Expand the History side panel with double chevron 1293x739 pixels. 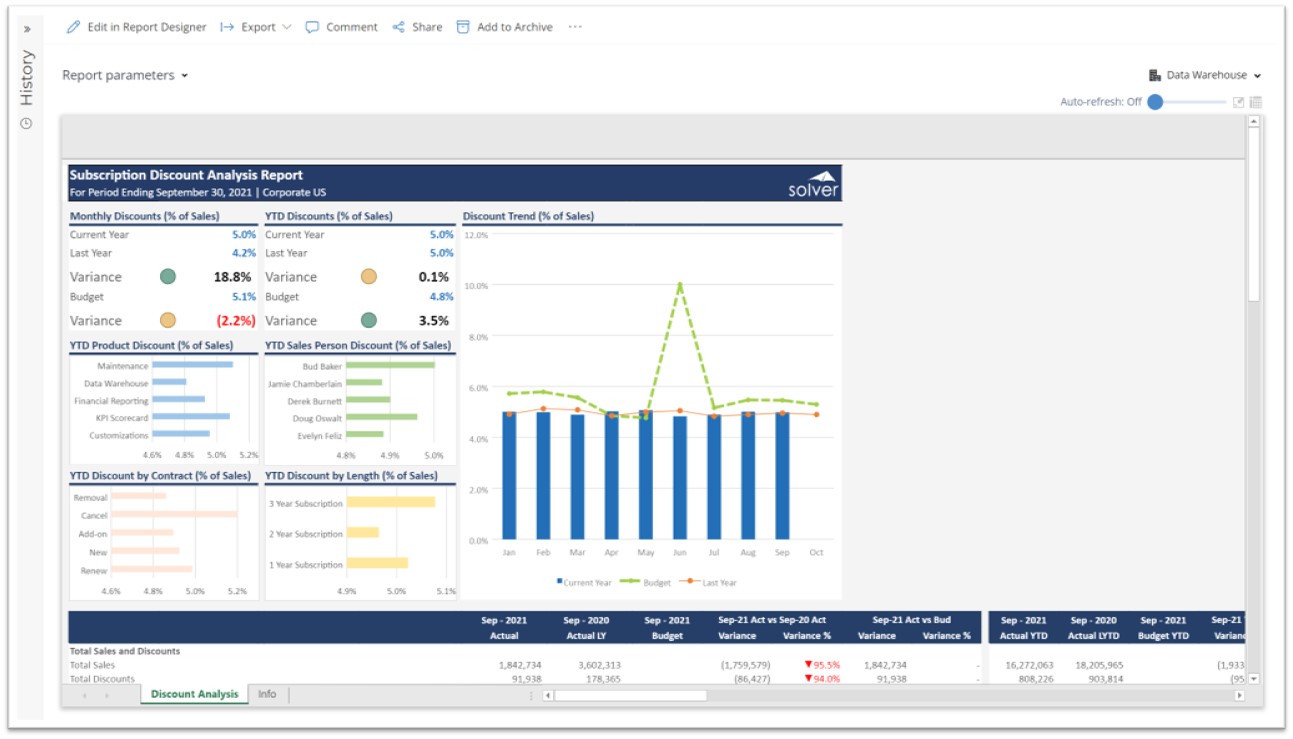coord(27,28)
